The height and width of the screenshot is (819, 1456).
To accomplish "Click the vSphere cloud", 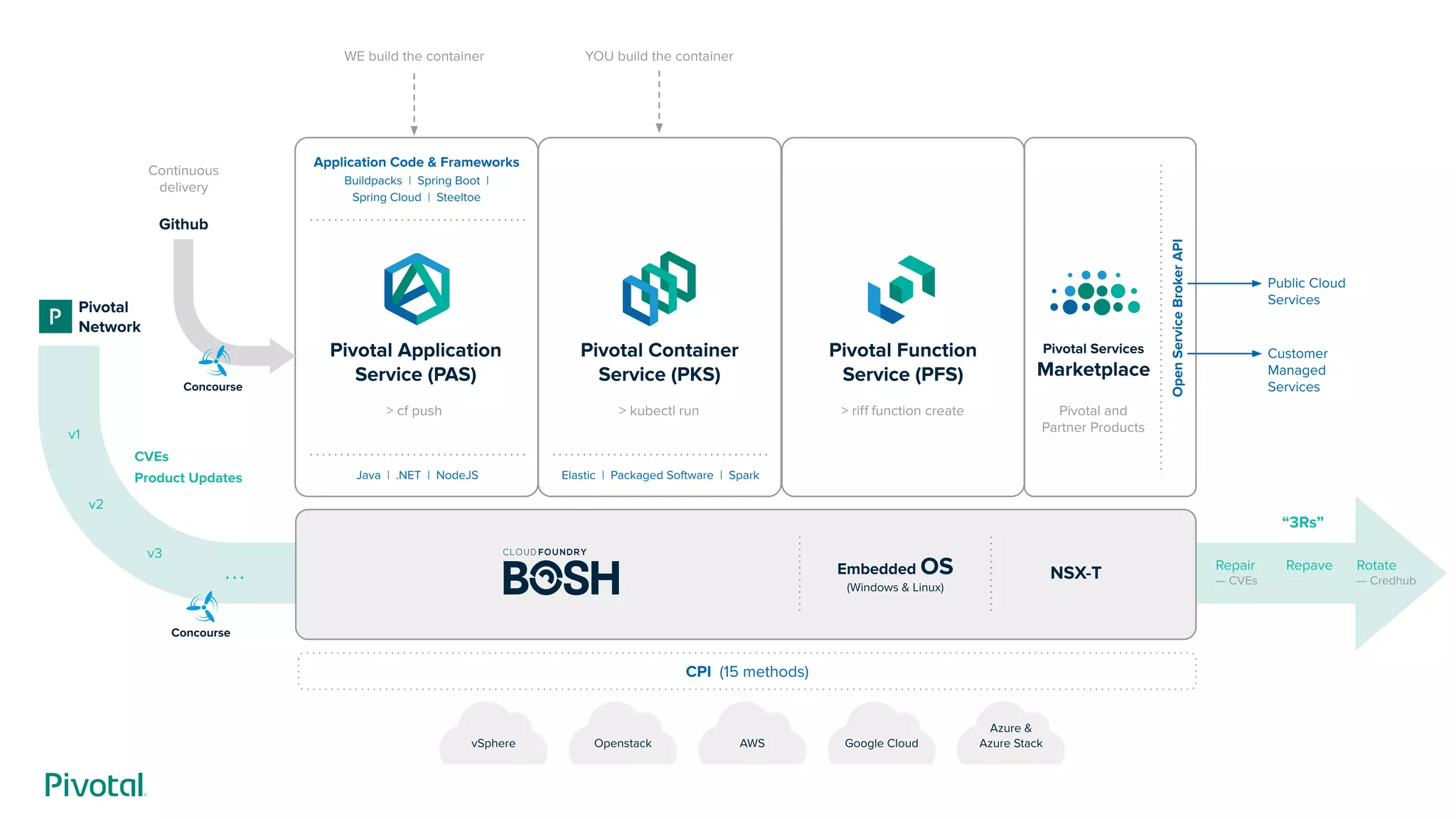I will point(493,733).
